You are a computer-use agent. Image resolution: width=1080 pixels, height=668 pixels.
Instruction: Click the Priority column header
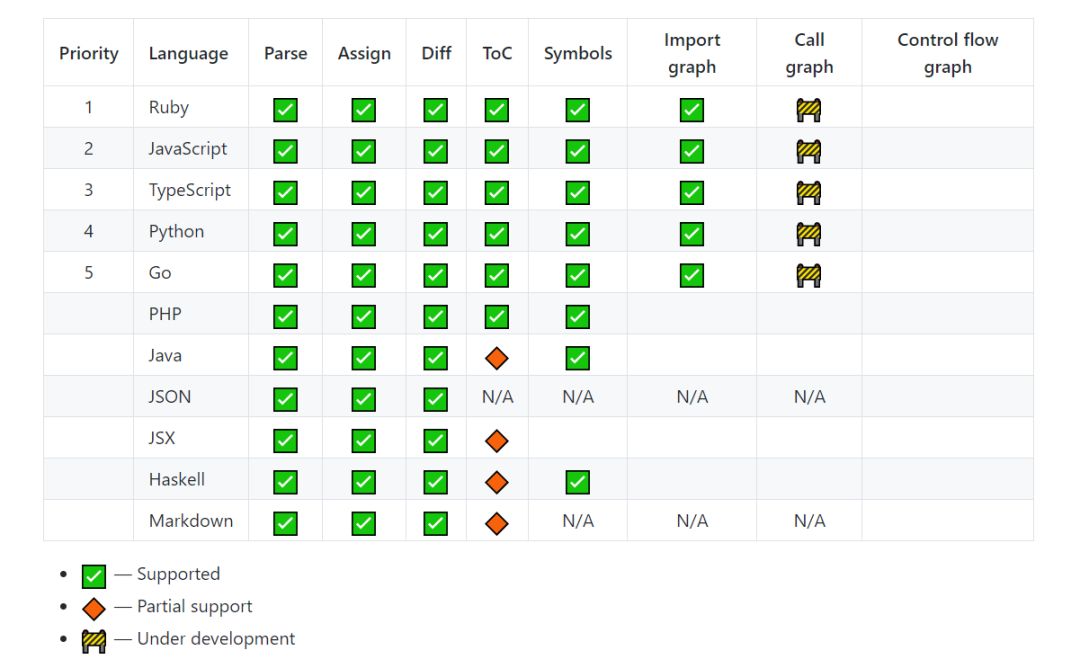coord(88,54)
